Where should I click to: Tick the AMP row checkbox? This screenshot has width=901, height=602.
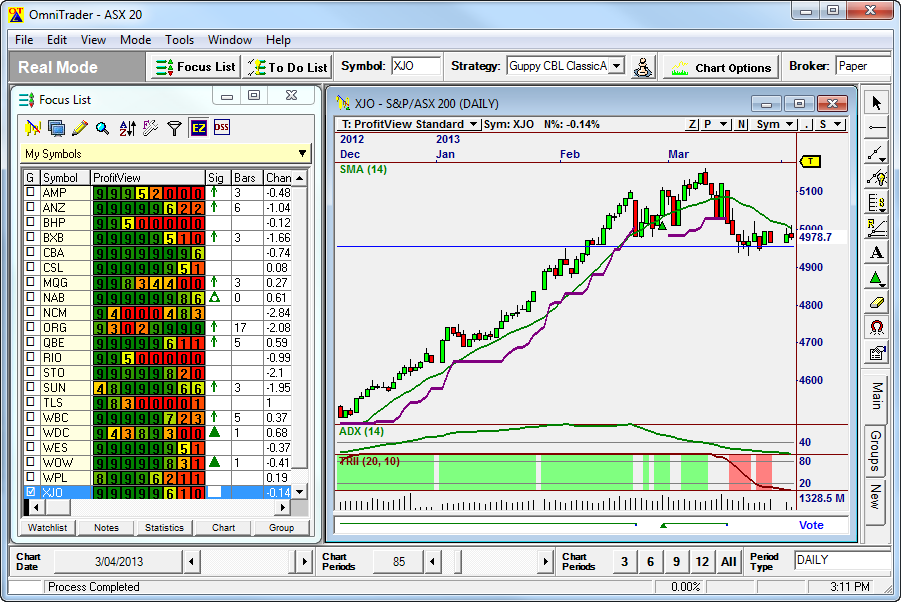[x=30, y=192]
